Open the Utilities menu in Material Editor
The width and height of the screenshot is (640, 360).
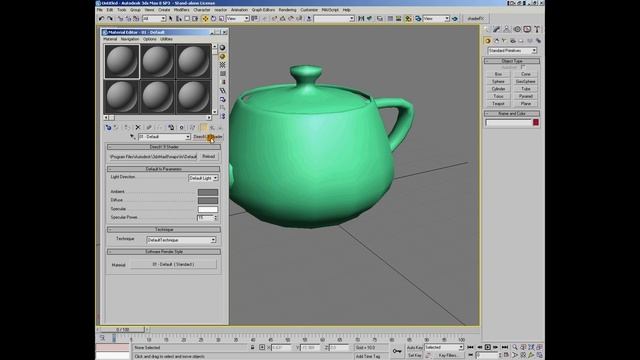point(166,39)
